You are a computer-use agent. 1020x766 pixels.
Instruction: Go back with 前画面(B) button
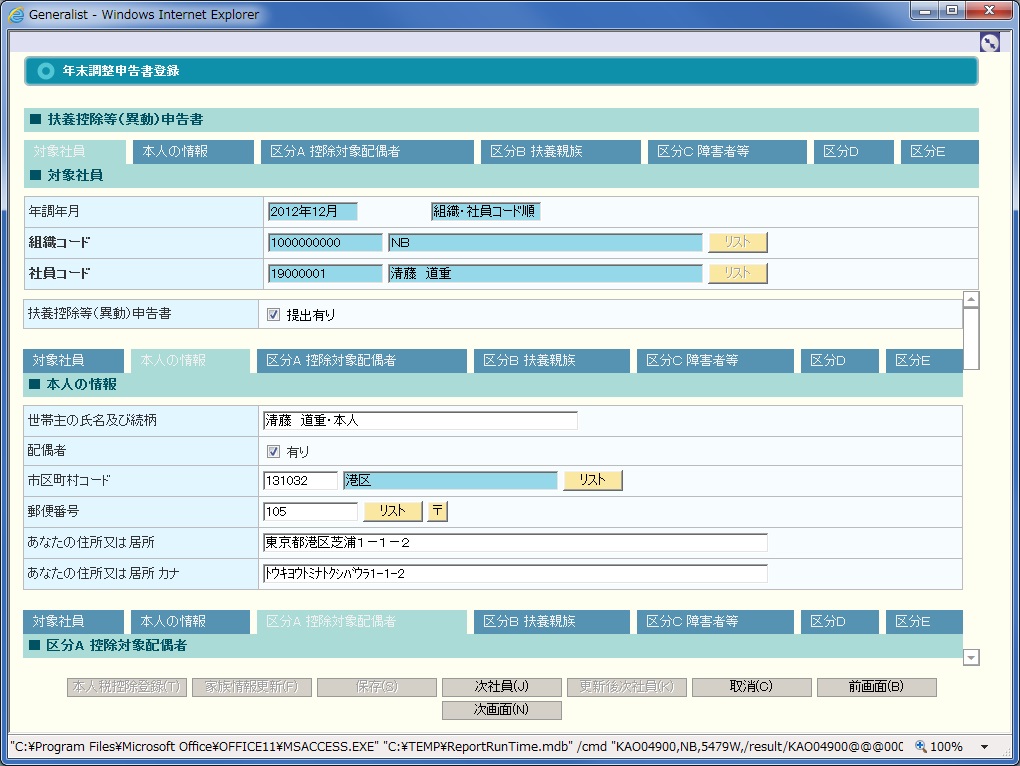pyautogui.click(x=876, y=687)
